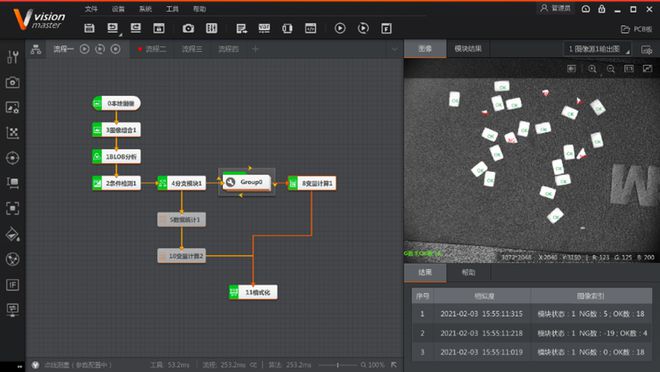This screenshot has height=372, width=660.
Task: Run the solution once with play icon
Action: [340, 28]
